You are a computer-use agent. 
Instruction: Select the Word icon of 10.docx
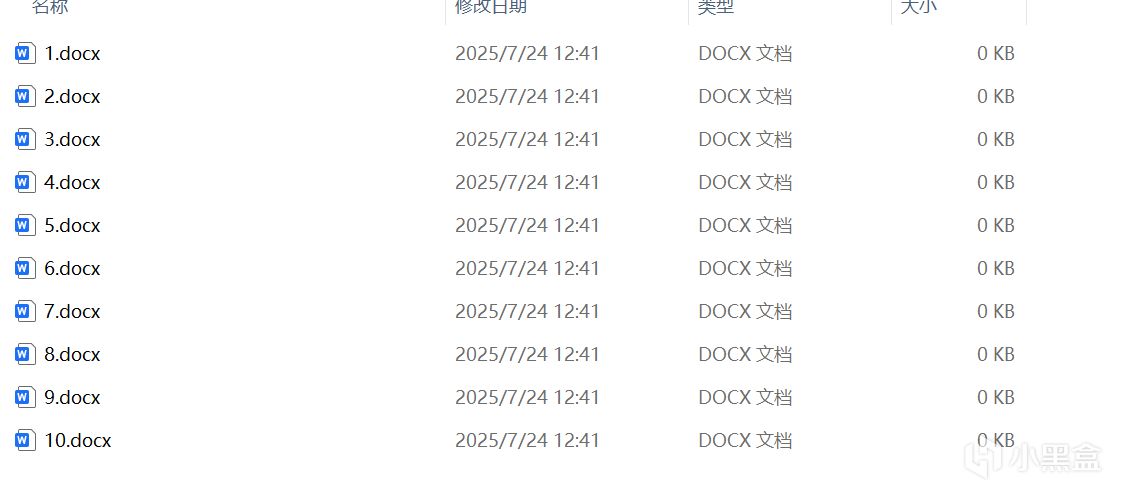click(x=25, y=440)
